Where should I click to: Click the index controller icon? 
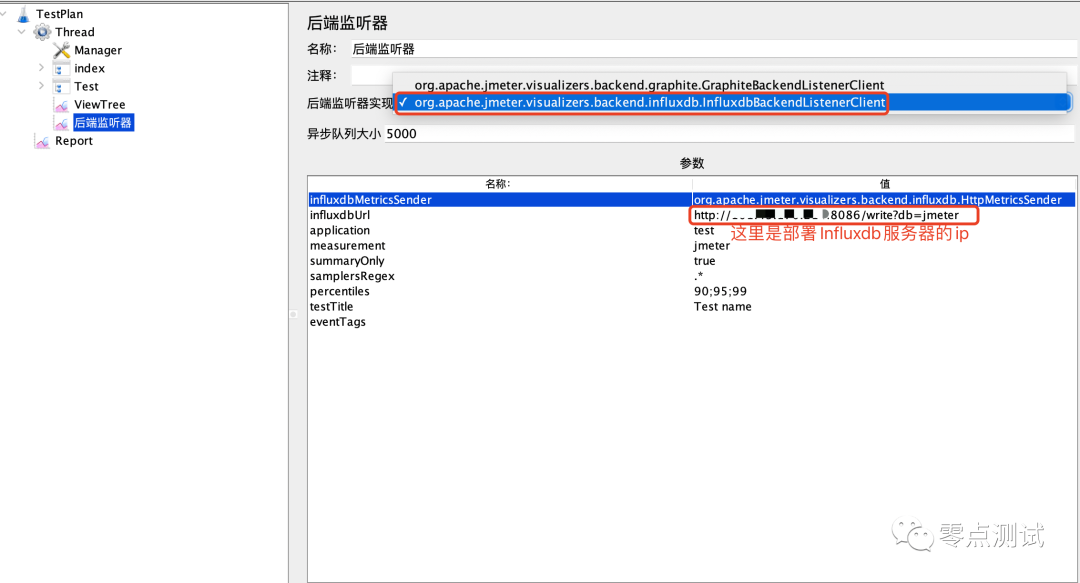click(x=62, y=68)
